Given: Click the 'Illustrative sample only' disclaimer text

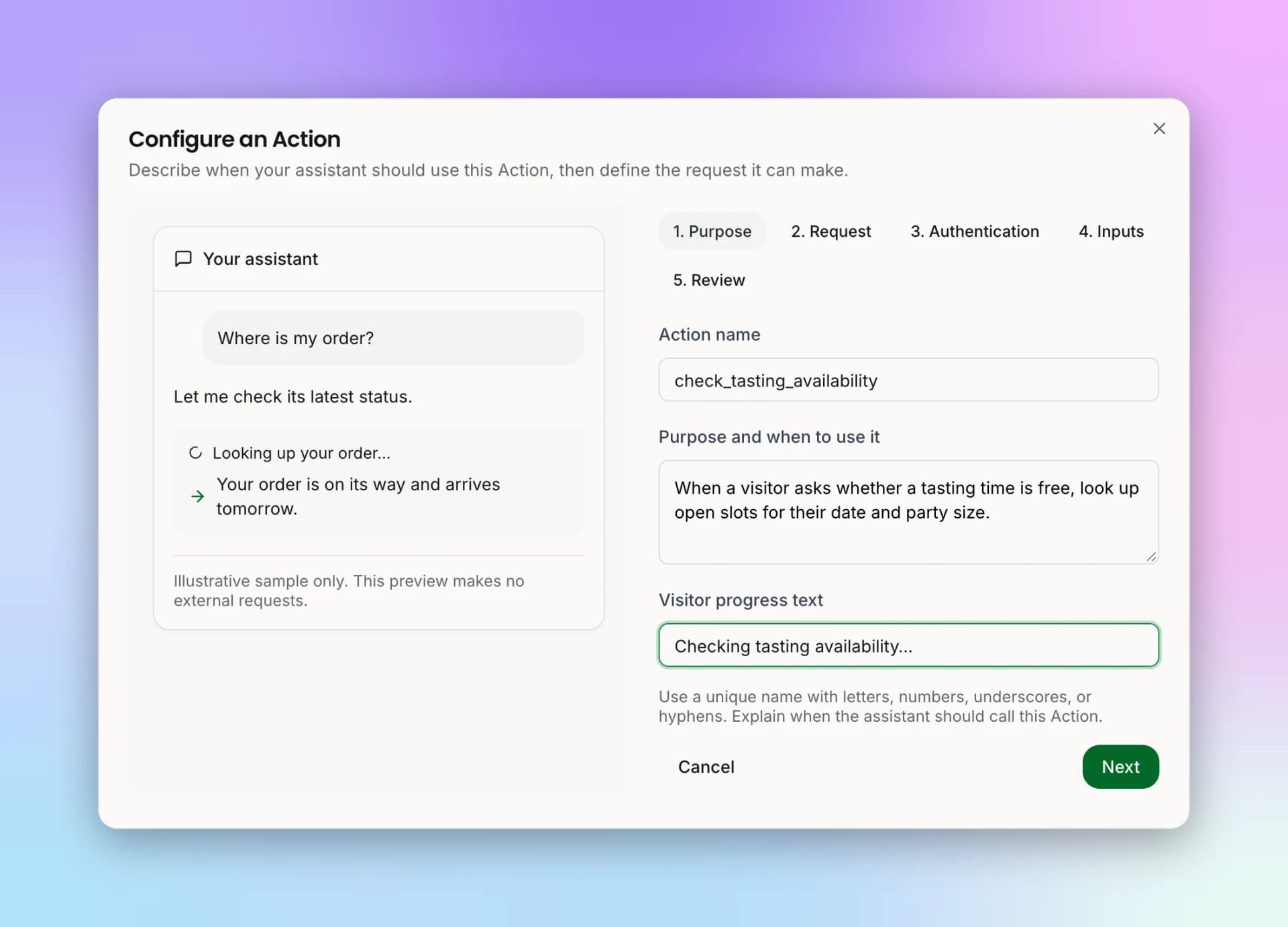Looking at the screenshot, I should pos(349,590).
